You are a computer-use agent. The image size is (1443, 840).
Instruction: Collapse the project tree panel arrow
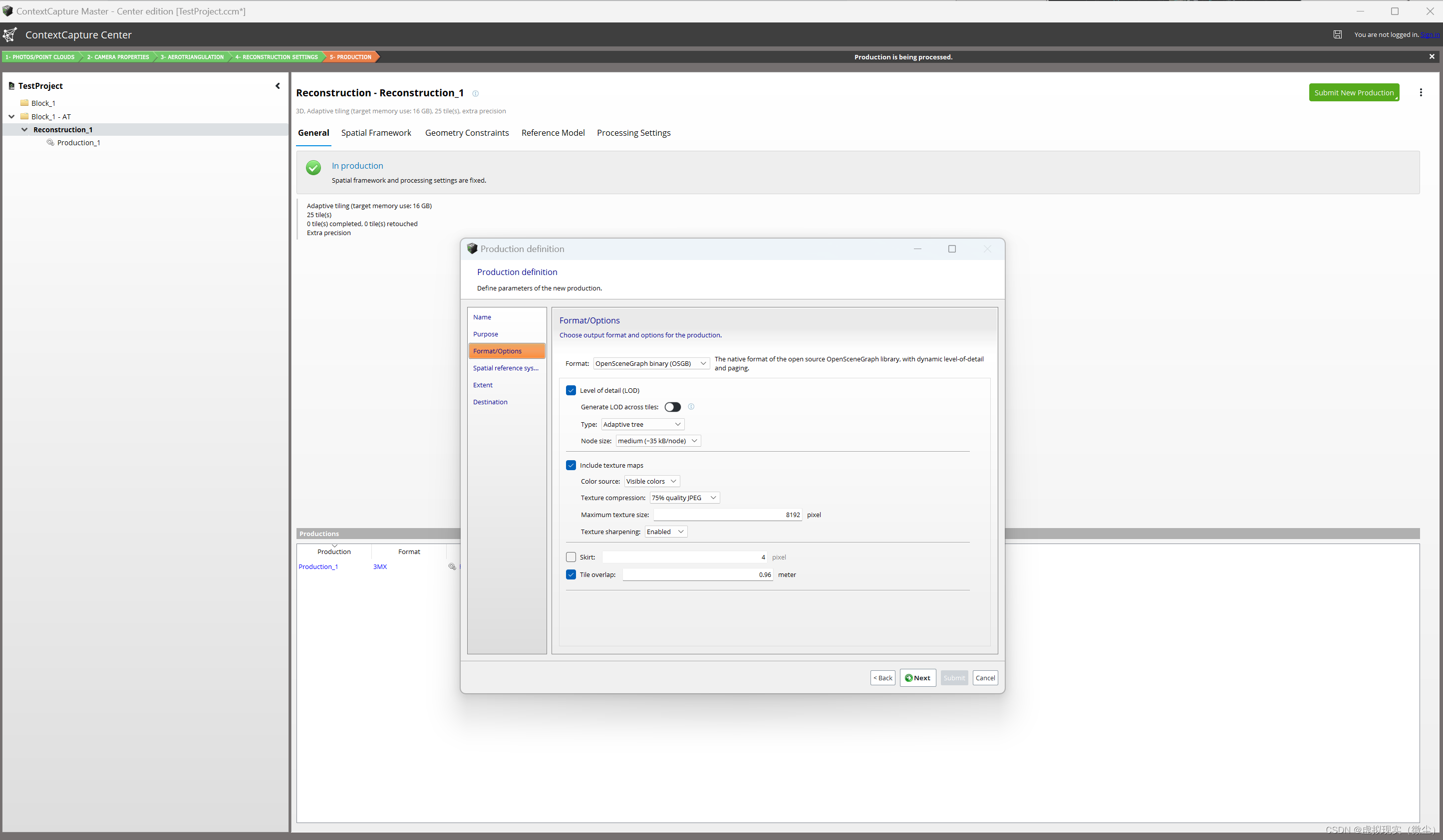(278, 86)
